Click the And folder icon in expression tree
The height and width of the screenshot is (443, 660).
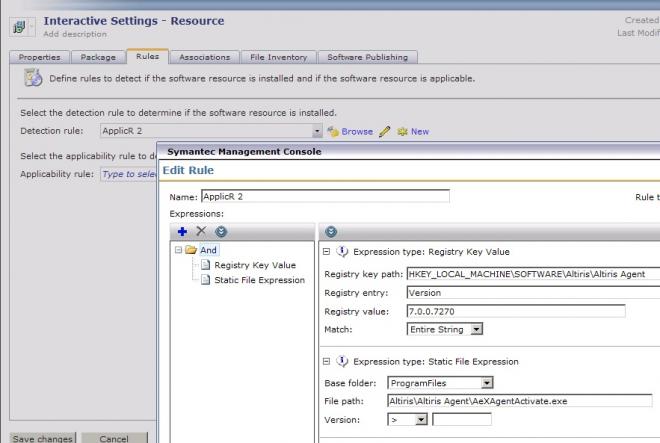click(191, 250)
